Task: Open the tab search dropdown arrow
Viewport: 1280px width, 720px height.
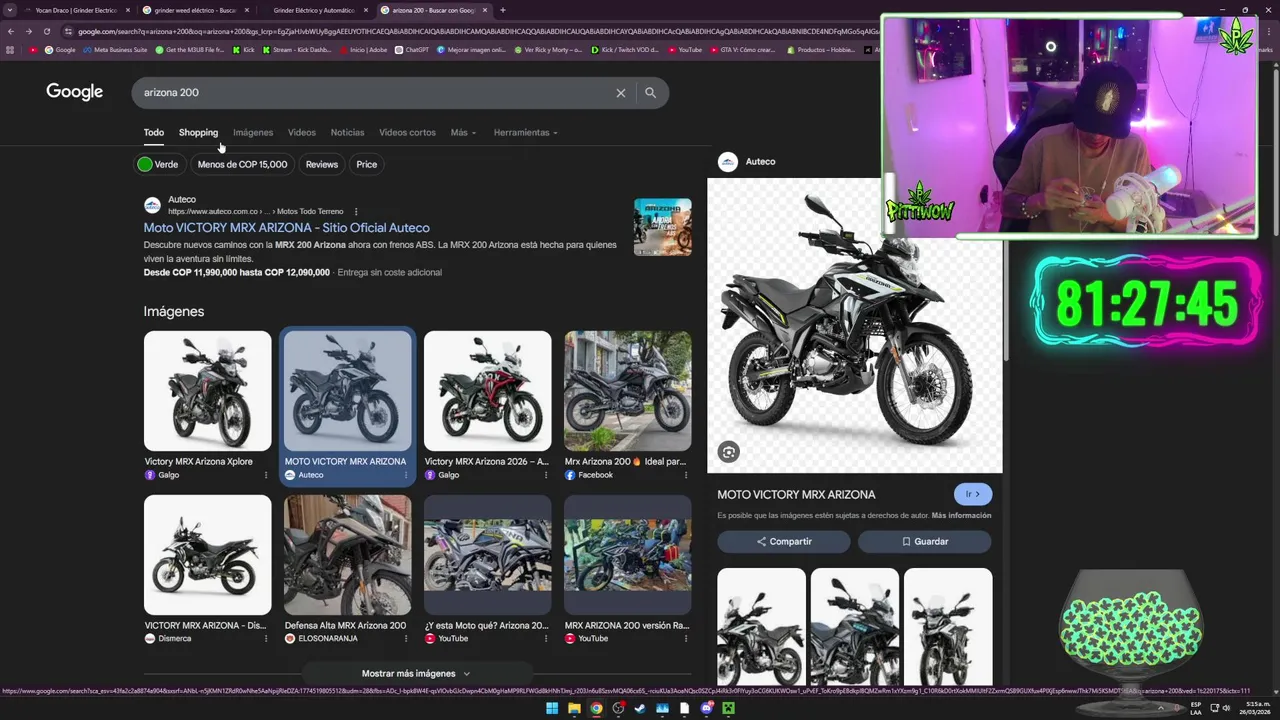Action: (10, 10)
